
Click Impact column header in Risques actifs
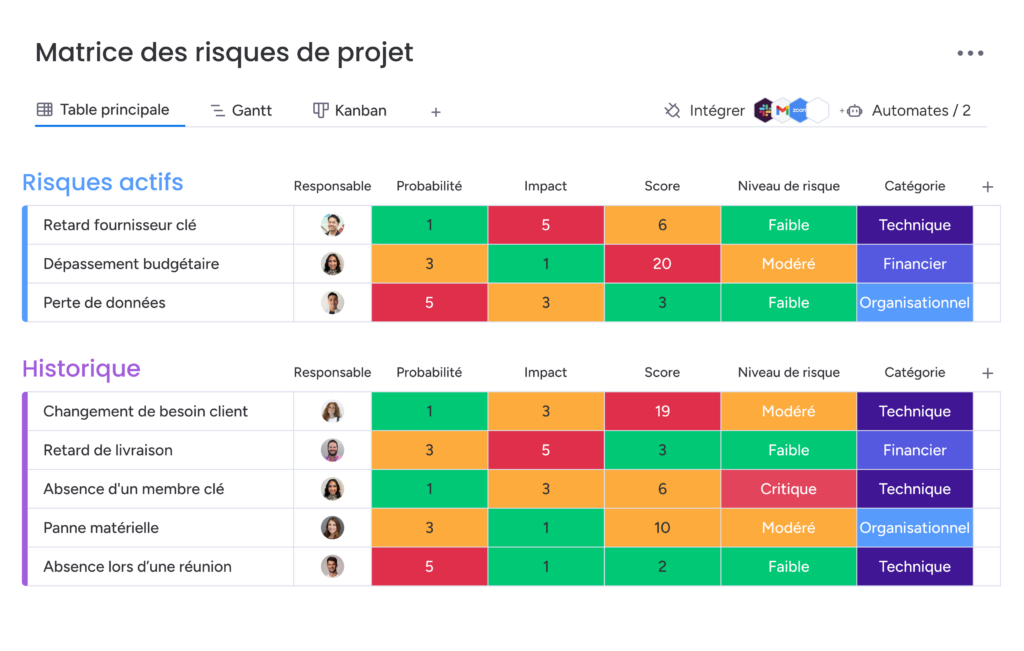coord(545,186)
